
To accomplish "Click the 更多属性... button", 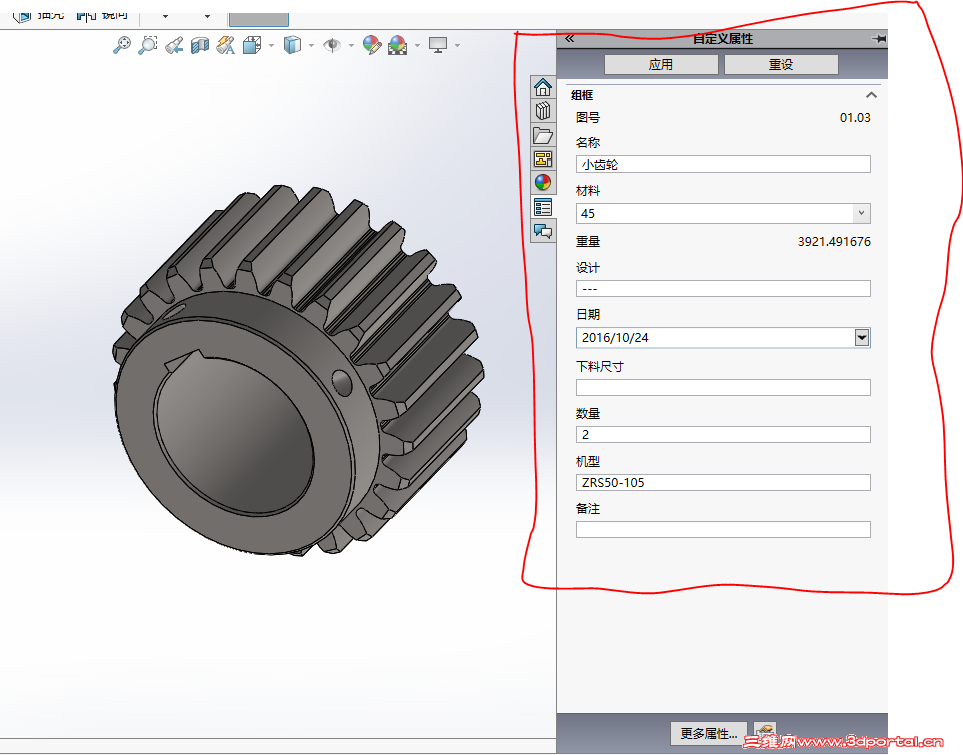I will tap(709, 733).
